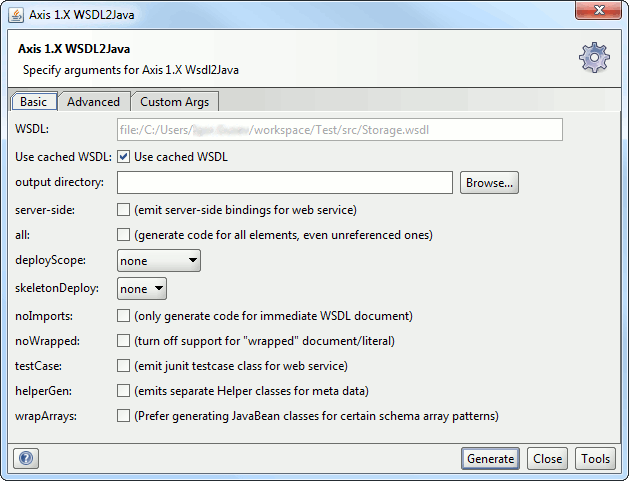Screen dimensions: 629x481
Task: Click the gear settings icon in header
Action: (594, 57)
